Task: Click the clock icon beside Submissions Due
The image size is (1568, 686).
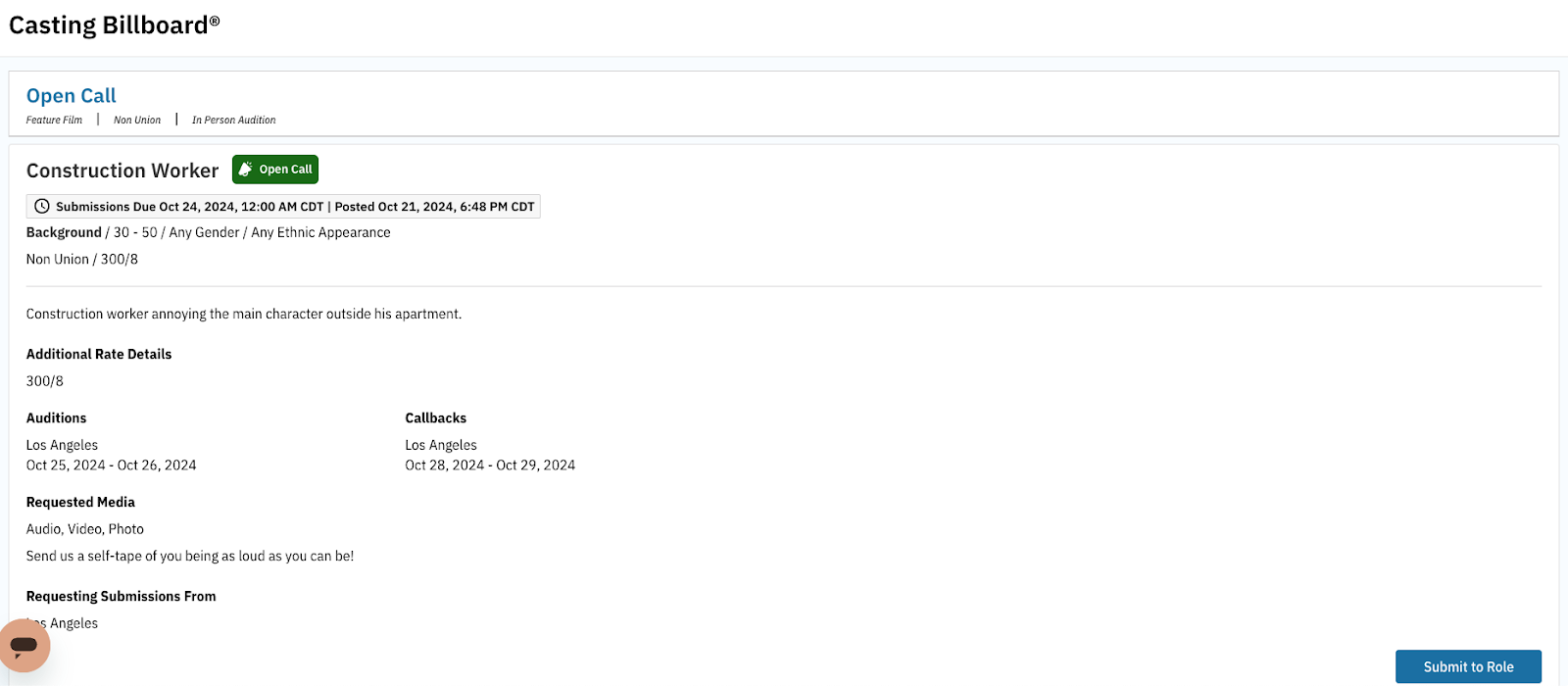Action: click(x=42, y=207)
